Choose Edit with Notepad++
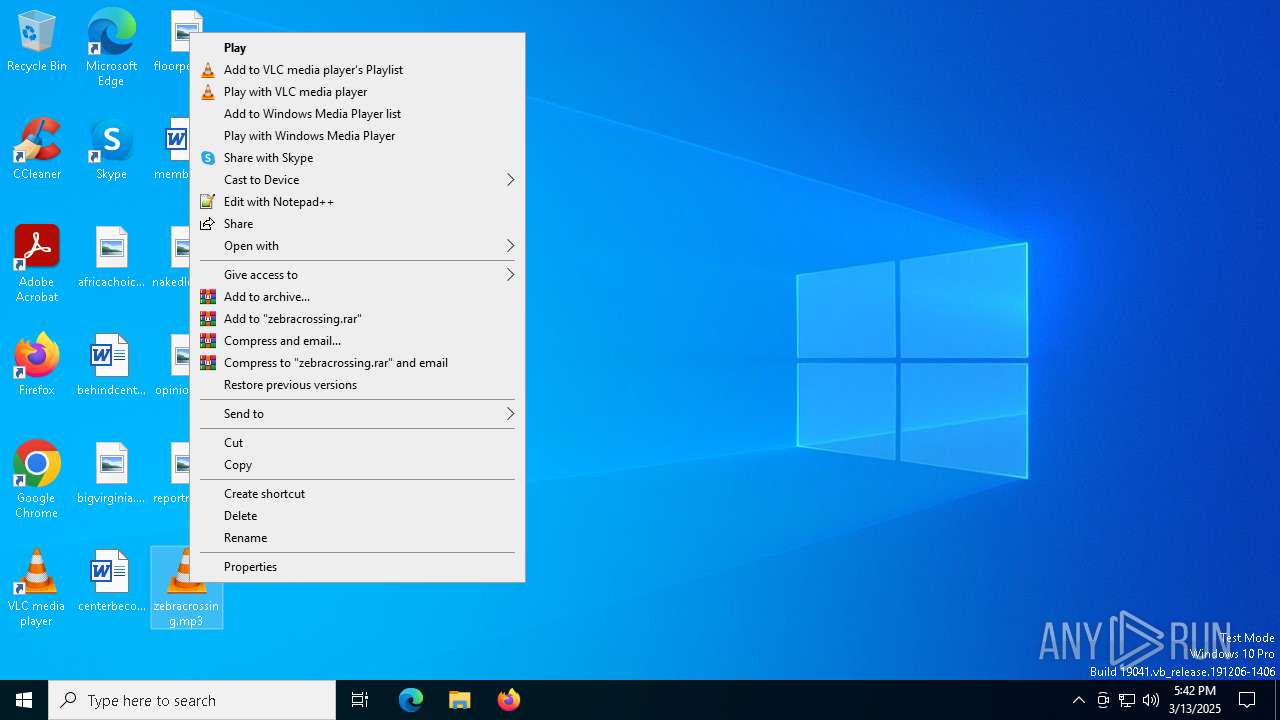1280x720 pixels. (357, 202)
